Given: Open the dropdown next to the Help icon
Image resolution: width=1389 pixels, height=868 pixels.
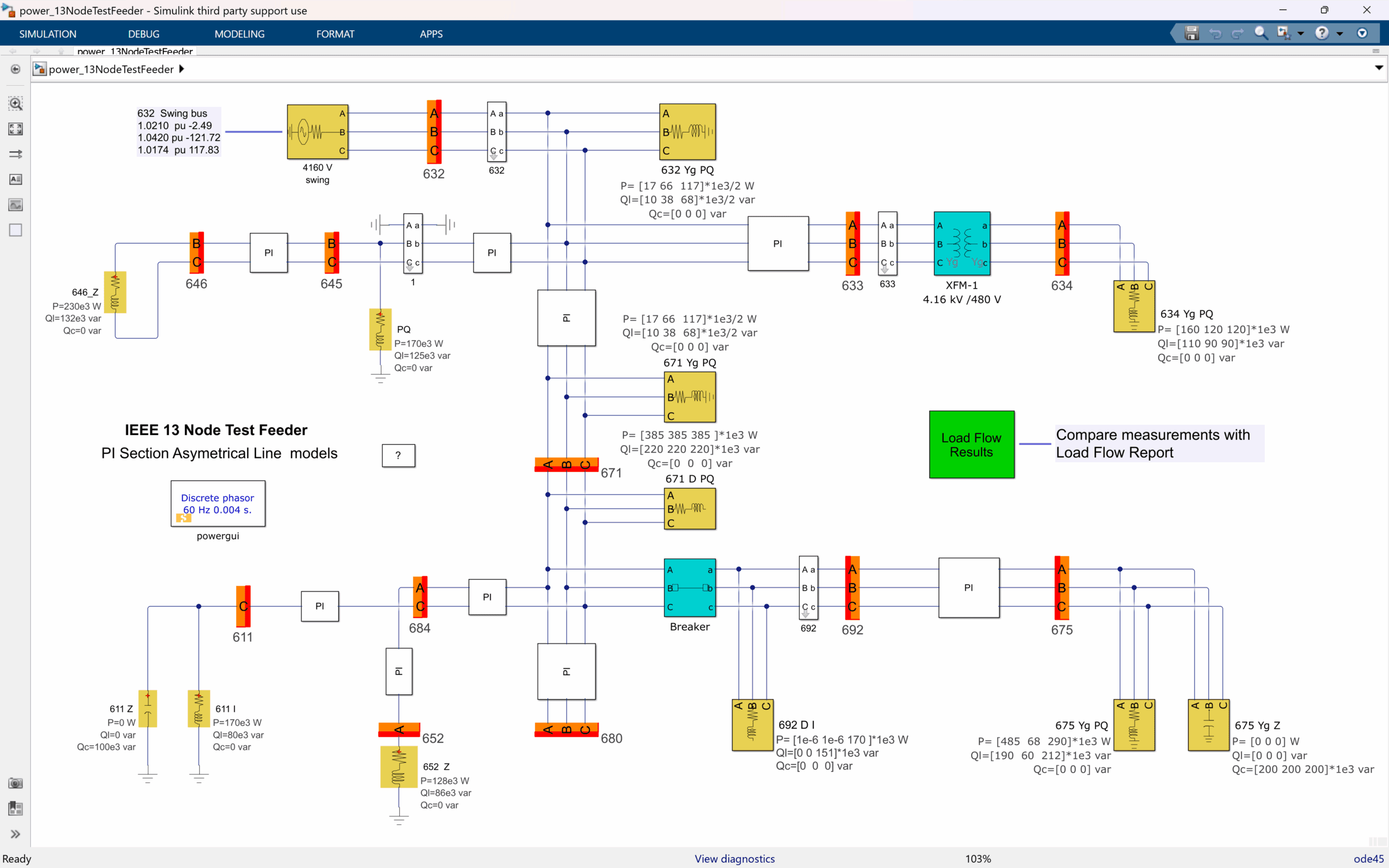Looking at the screenshot, I should coord(1340,33).
